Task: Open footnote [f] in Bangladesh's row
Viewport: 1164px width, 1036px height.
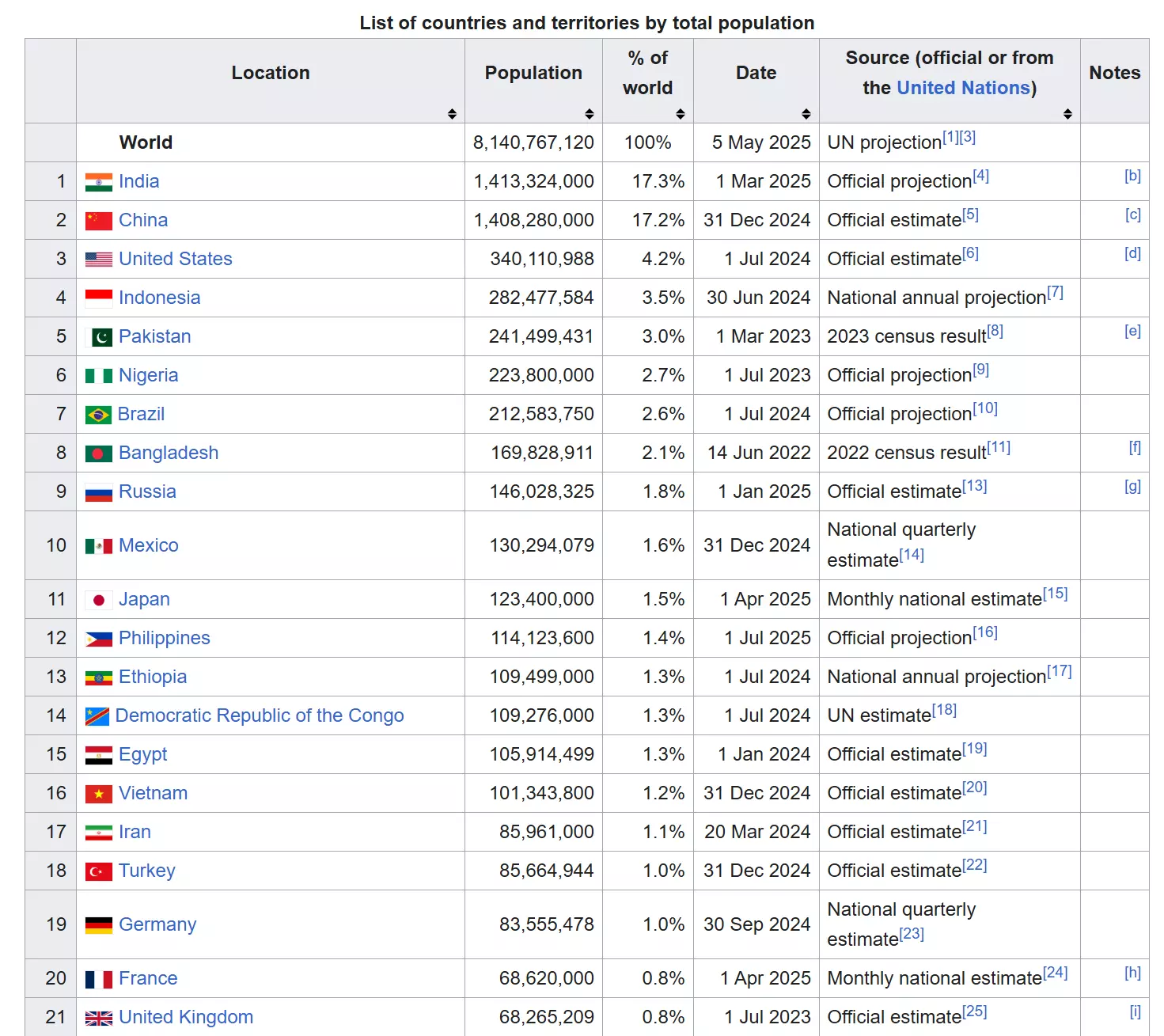Action: click(x=1136, y=447)
